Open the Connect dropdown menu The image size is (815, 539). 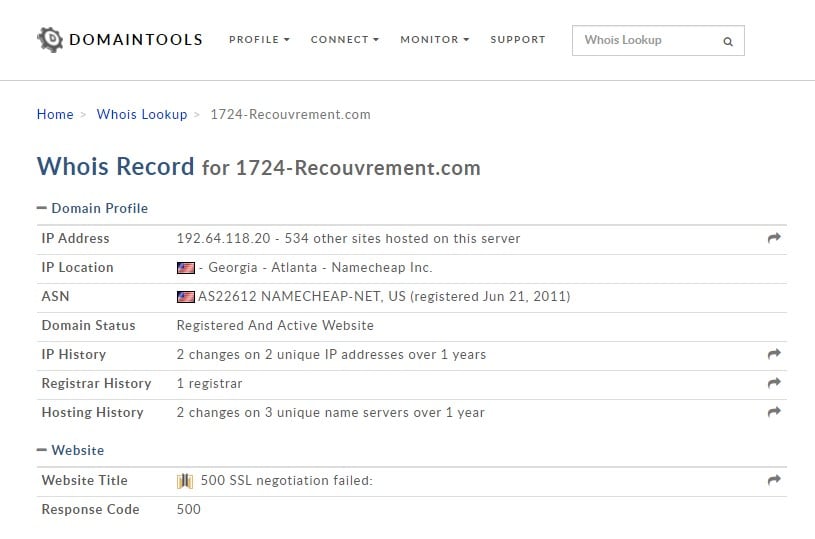pos(345,40)
